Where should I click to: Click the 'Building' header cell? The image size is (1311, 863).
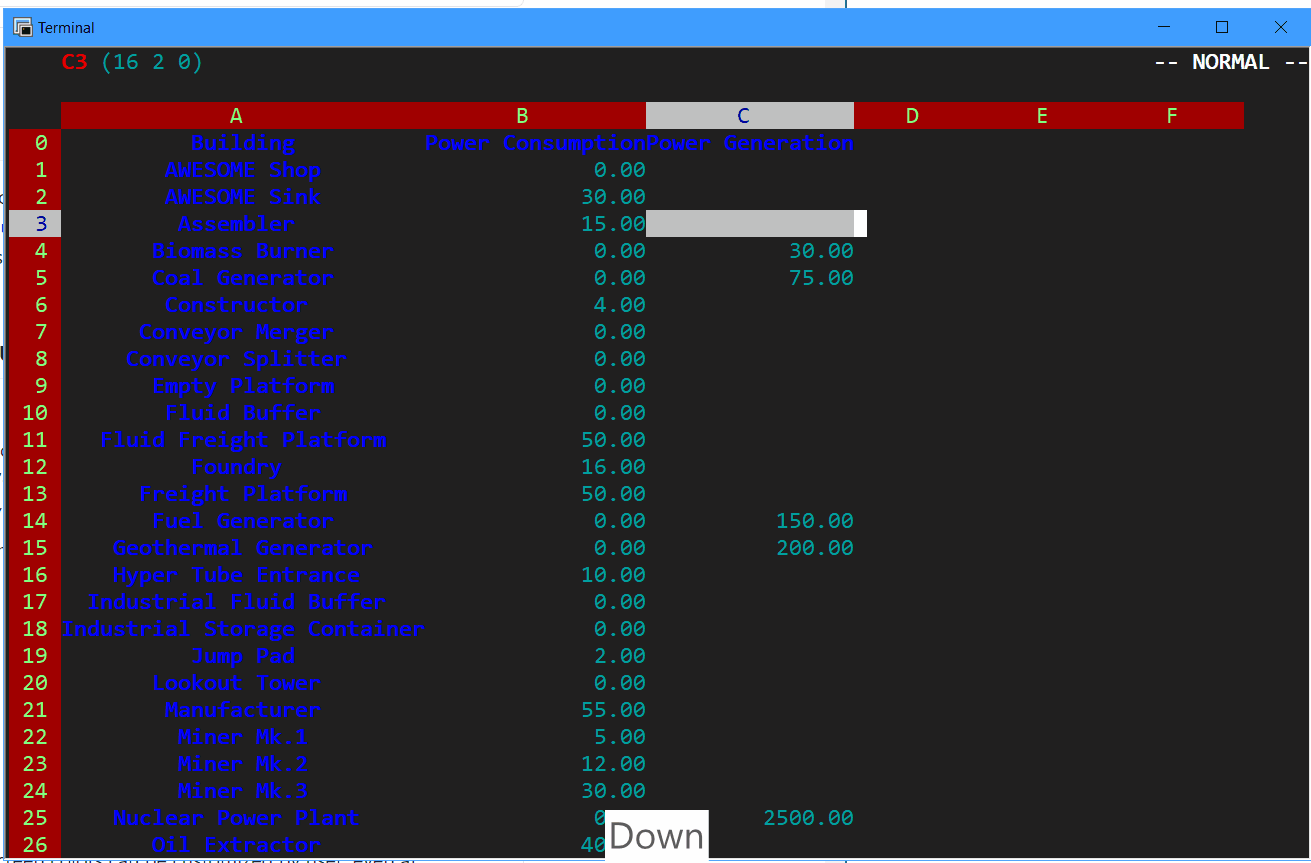[243, 143]
